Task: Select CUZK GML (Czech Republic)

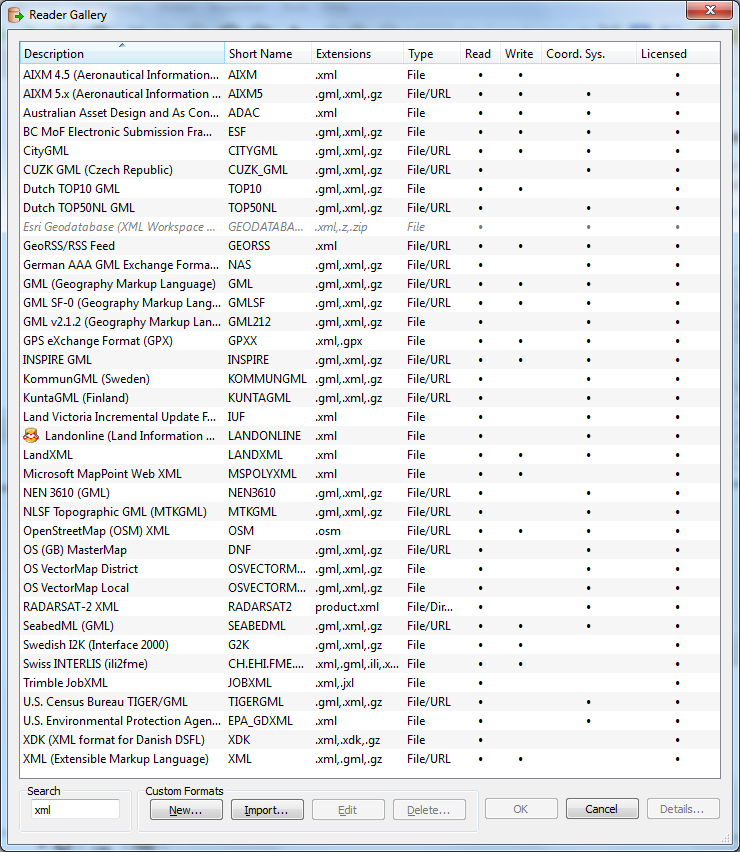Action: point(369,170)
